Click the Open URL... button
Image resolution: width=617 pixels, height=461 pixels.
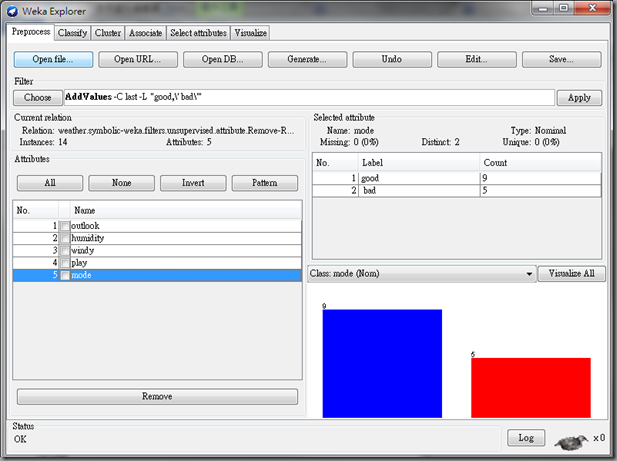[138, 59]
